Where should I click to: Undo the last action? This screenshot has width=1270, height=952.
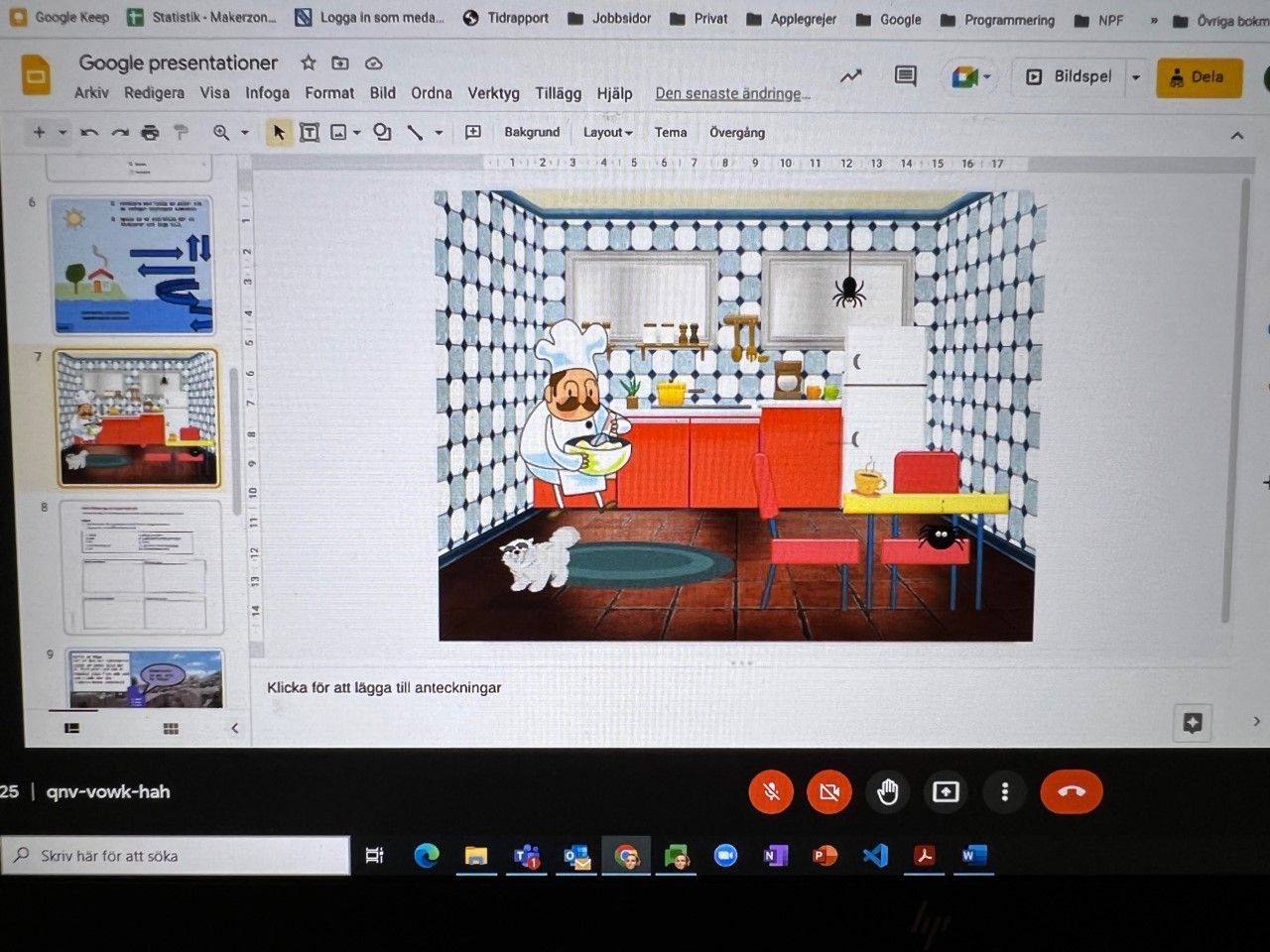89,132
